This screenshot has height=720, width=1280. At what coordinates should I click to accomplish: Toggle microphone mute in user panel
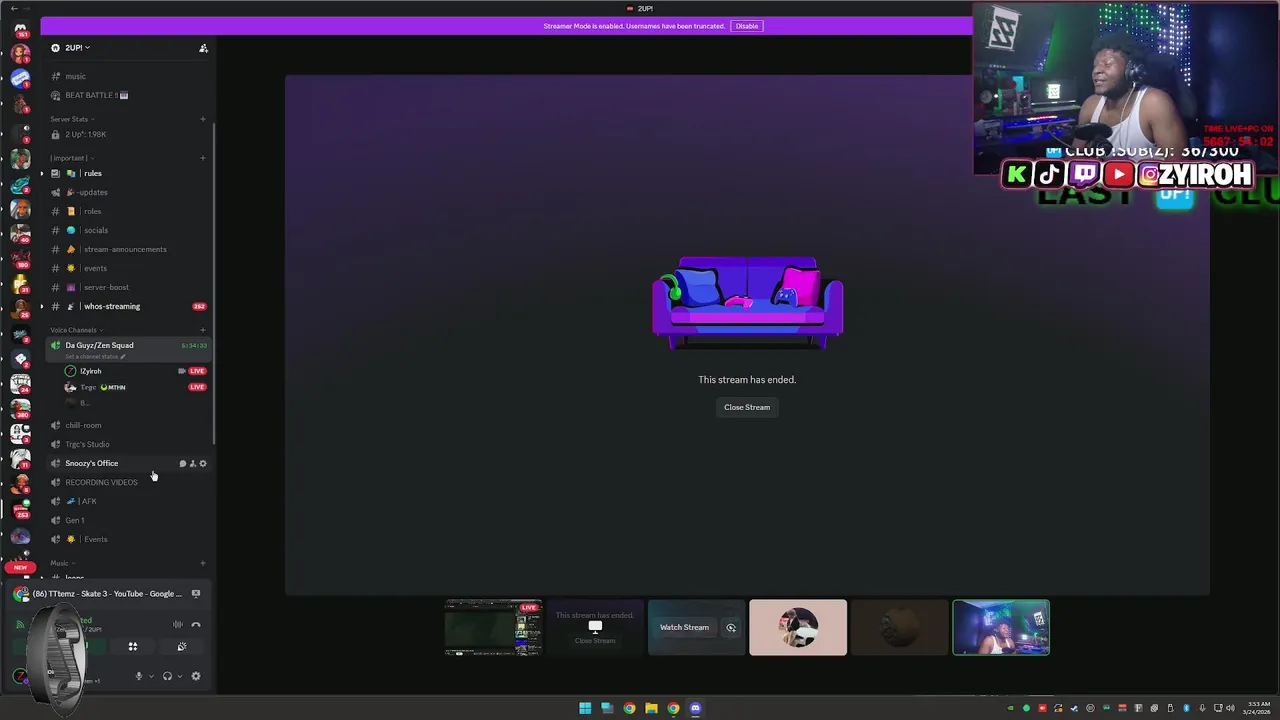pyautogui.click(x=139, y=676)
